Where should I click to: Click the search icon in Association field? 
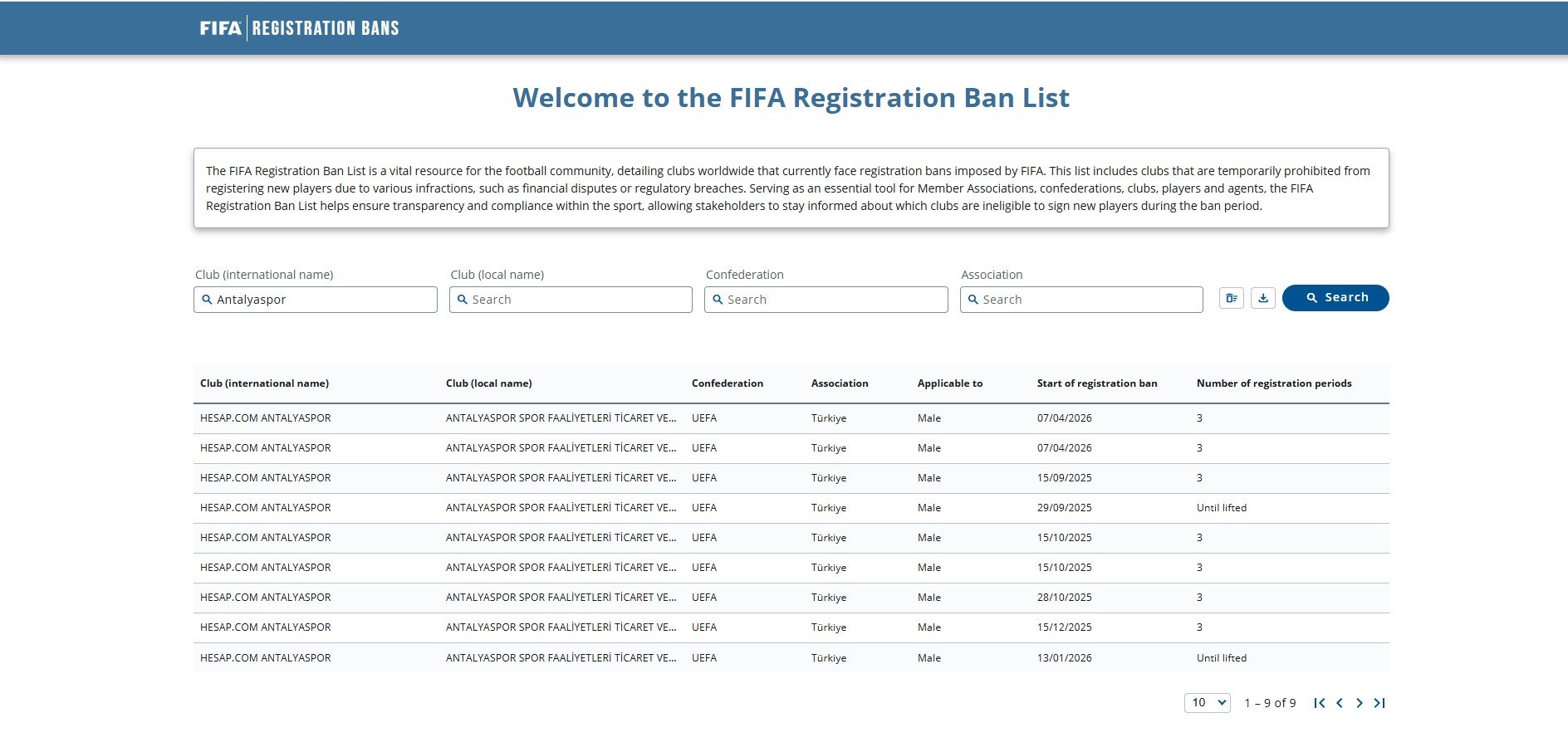(973, 299)
